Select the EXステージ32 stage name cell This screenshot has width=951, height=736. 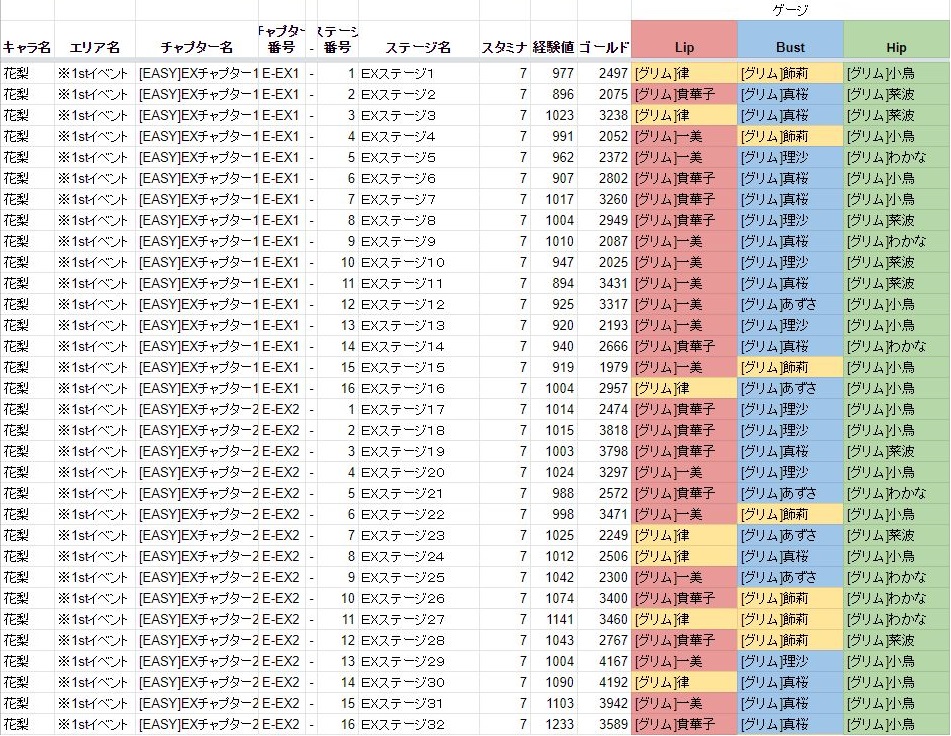(x=418, y=725)
